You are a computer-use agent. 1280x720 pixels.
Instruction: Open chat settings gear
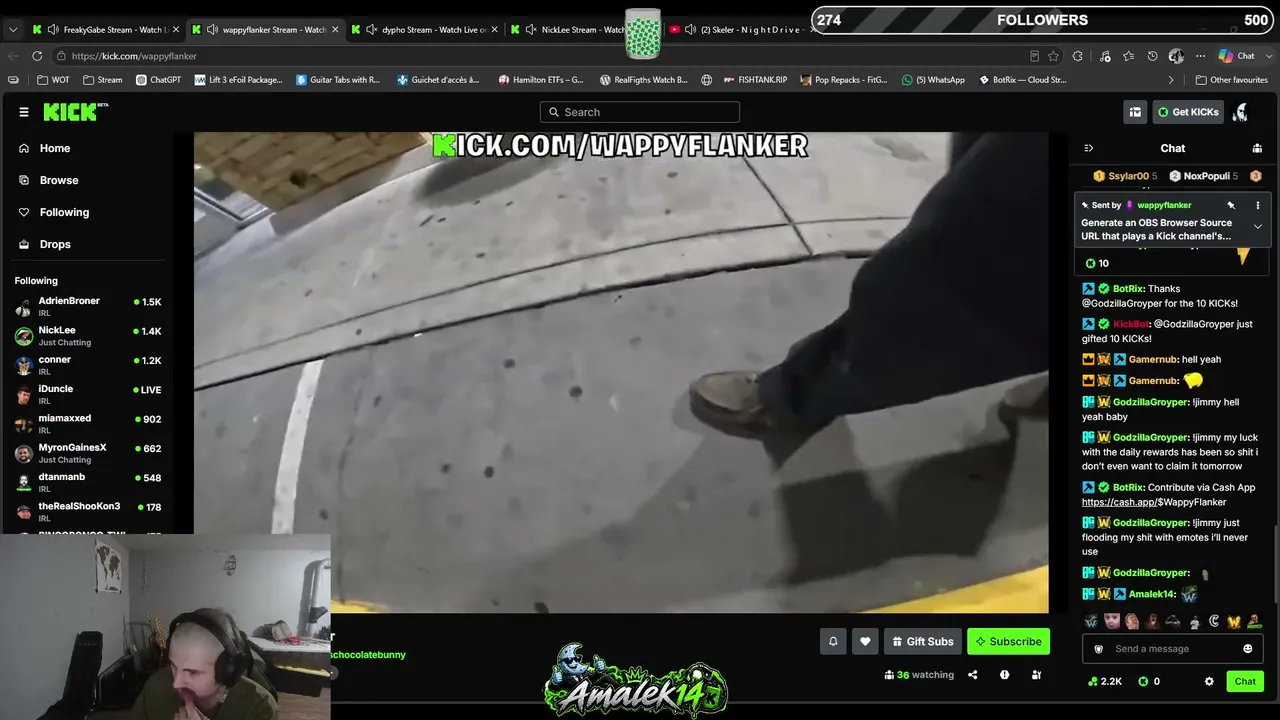point(1209,681)
